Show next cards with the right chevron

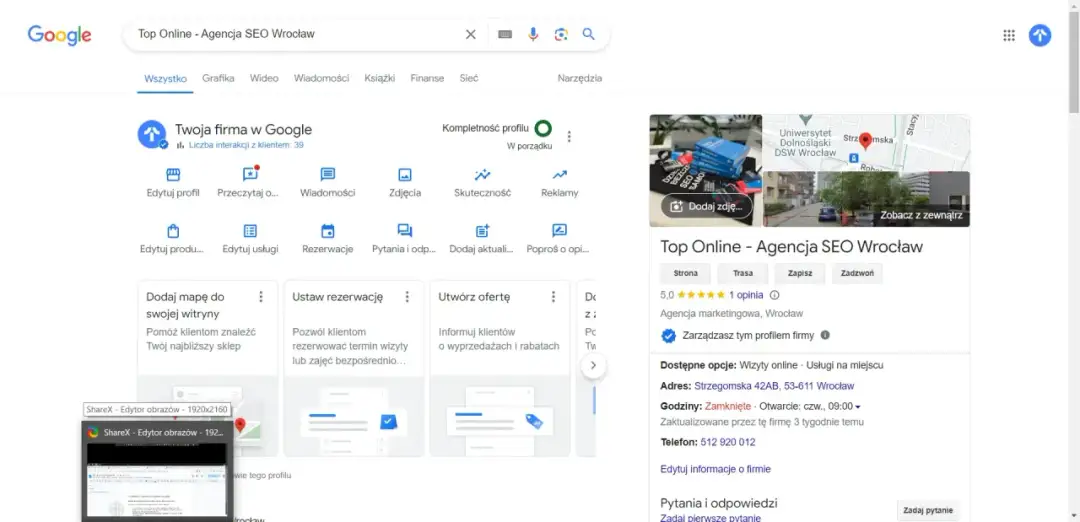594,366
